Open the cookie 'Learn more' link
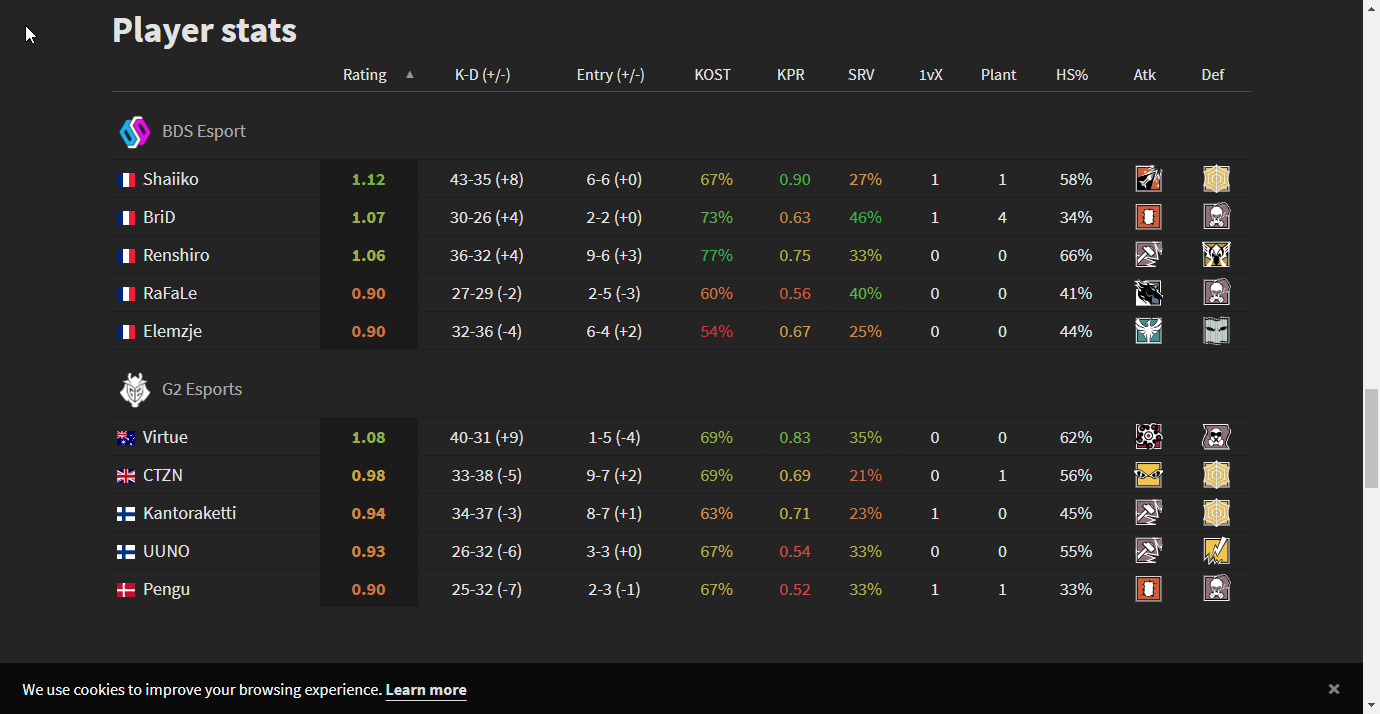The width and height of the screenshot is (1380, 714). 425,690
